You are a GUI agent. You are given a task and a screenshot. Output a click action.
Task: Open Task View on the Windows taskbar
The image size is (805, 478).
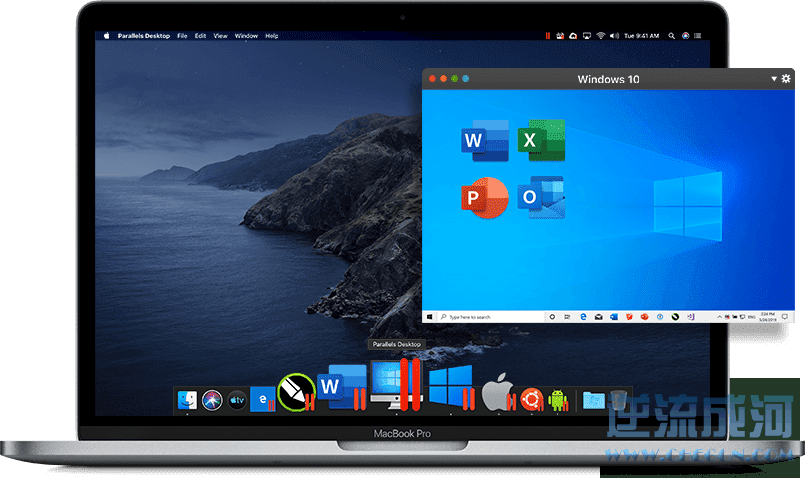click(x=567, y=317)
